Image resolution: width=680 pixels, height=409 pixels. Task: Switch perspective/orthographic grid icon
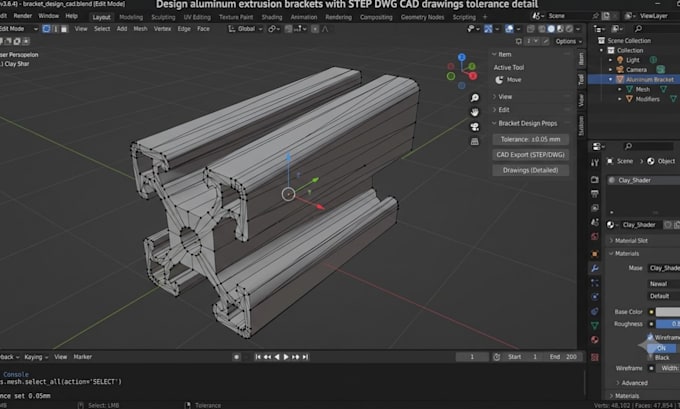[475, 142]
